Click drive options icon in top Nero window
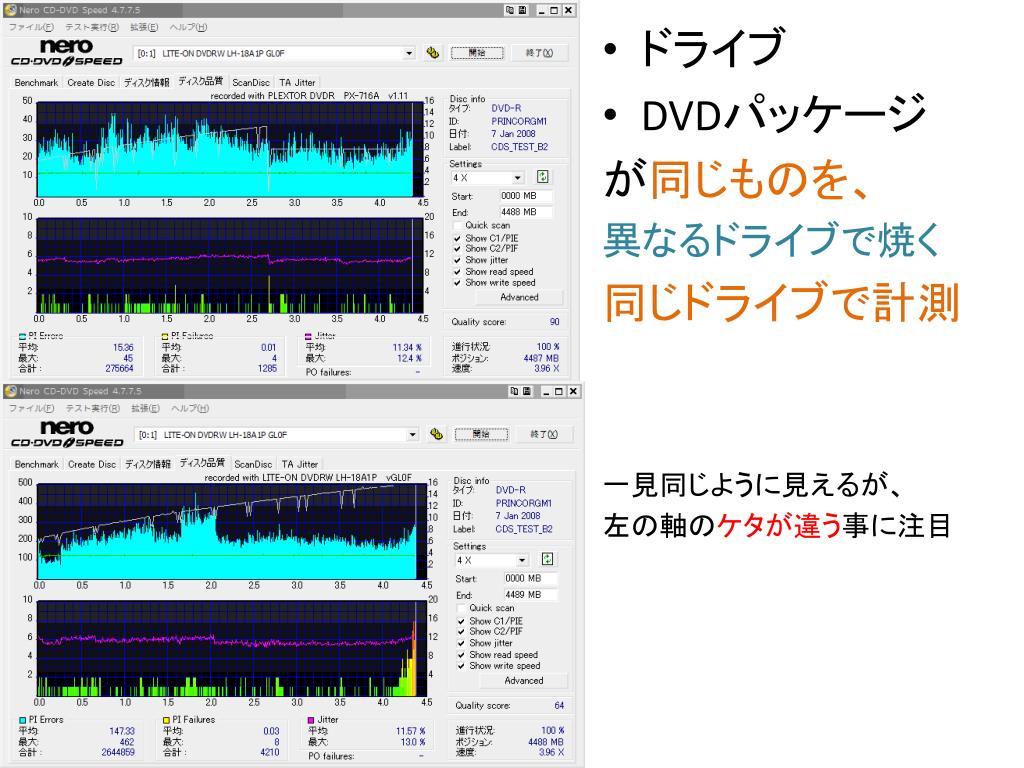Screen dimensions: 1024x768 [x=432, y=53]
